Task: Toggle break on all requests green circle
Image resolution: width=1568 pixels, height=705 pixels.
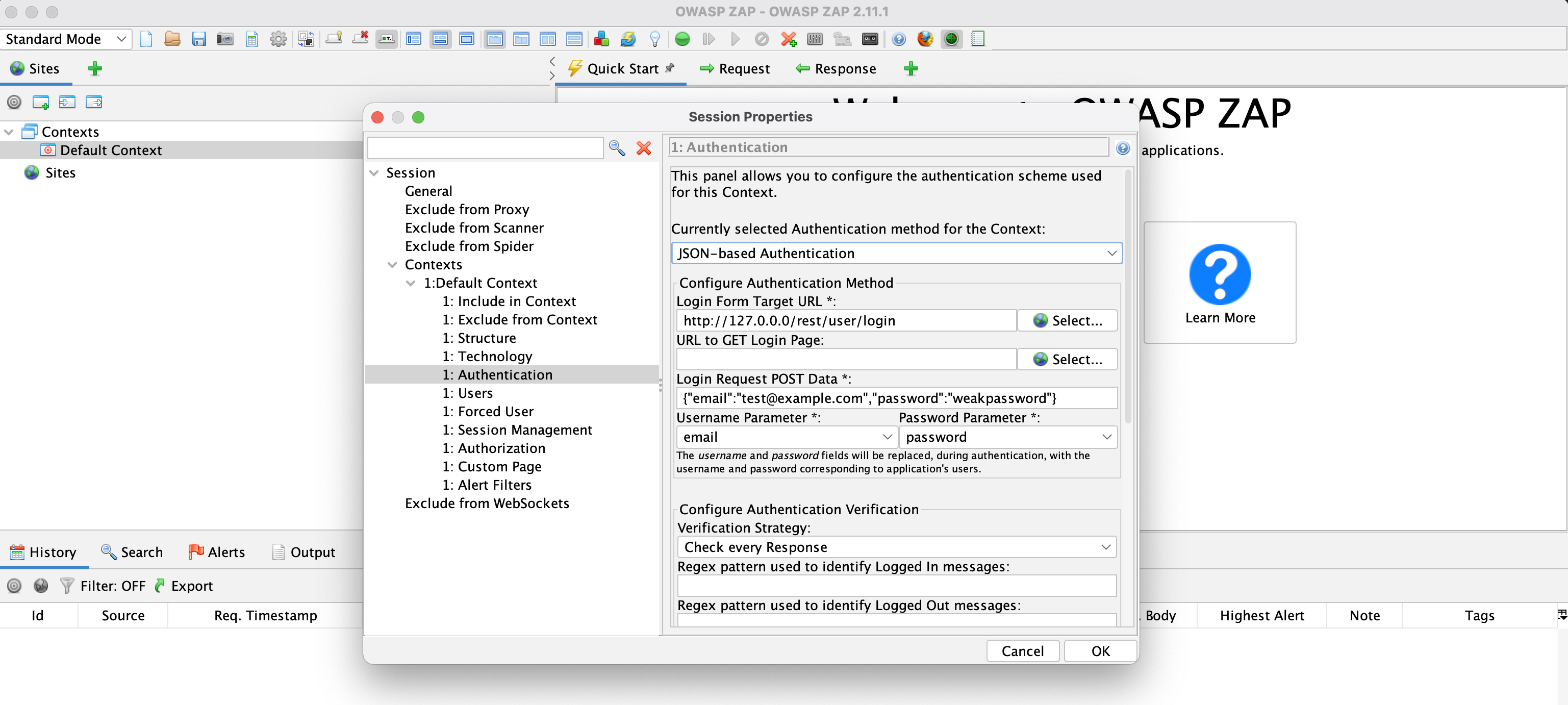Action: pyautogui.click(x=682, y=39)
